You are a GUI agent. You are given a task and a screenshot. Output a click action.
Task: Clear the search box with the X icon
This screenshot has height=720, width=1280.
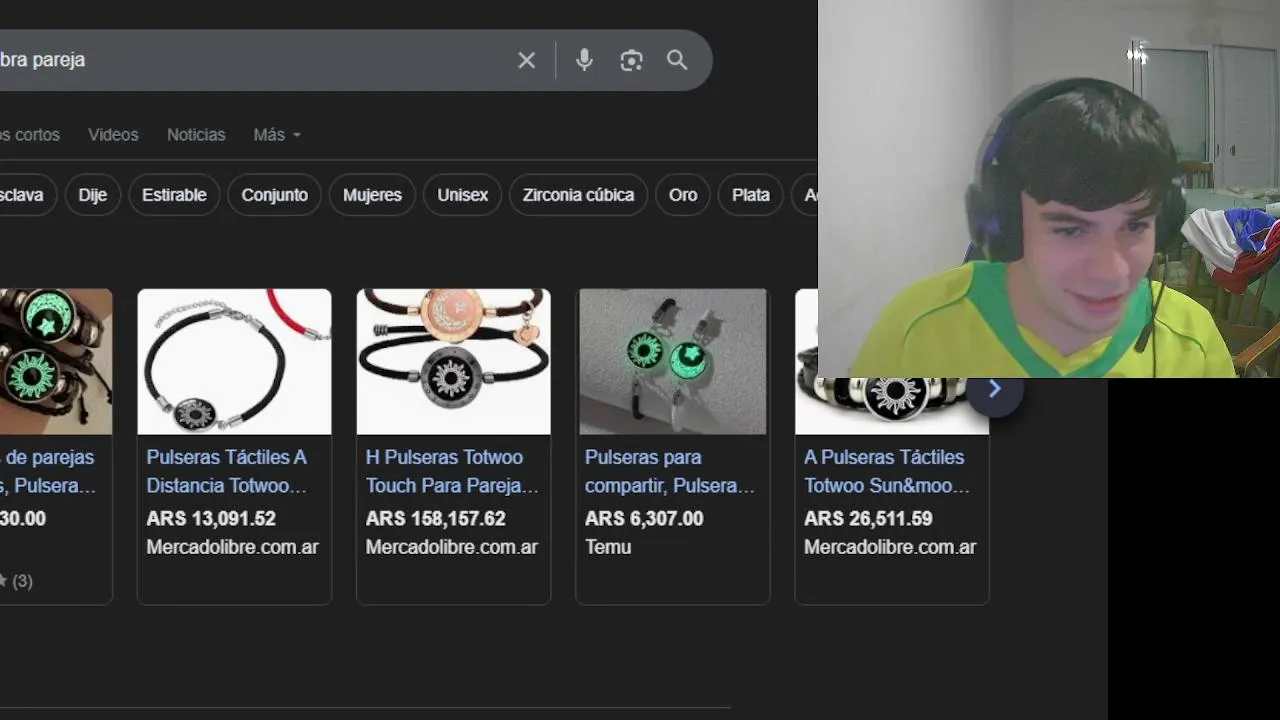coord(527,60)
